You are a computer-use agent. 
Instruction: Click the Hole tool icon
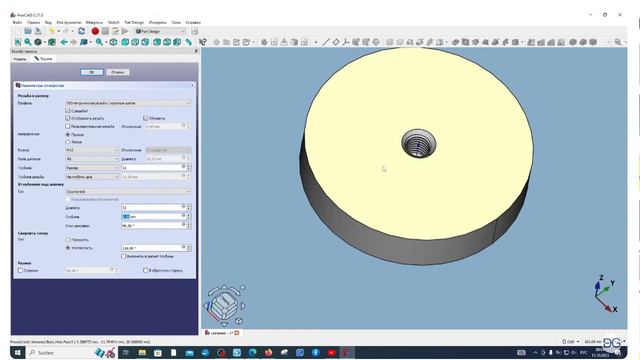tap(465, 42)
